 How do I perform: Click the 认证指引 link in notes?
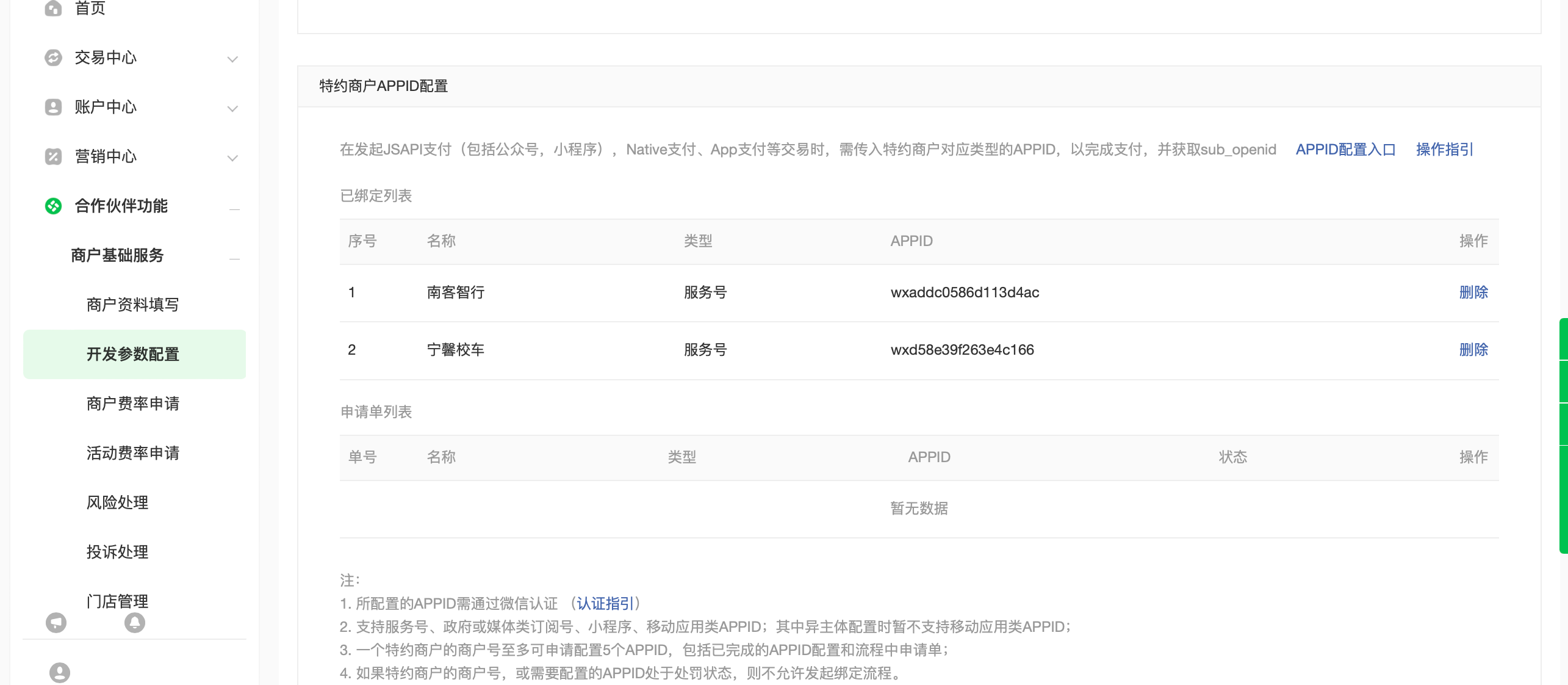pyautogui.click(x=605, y=604)
